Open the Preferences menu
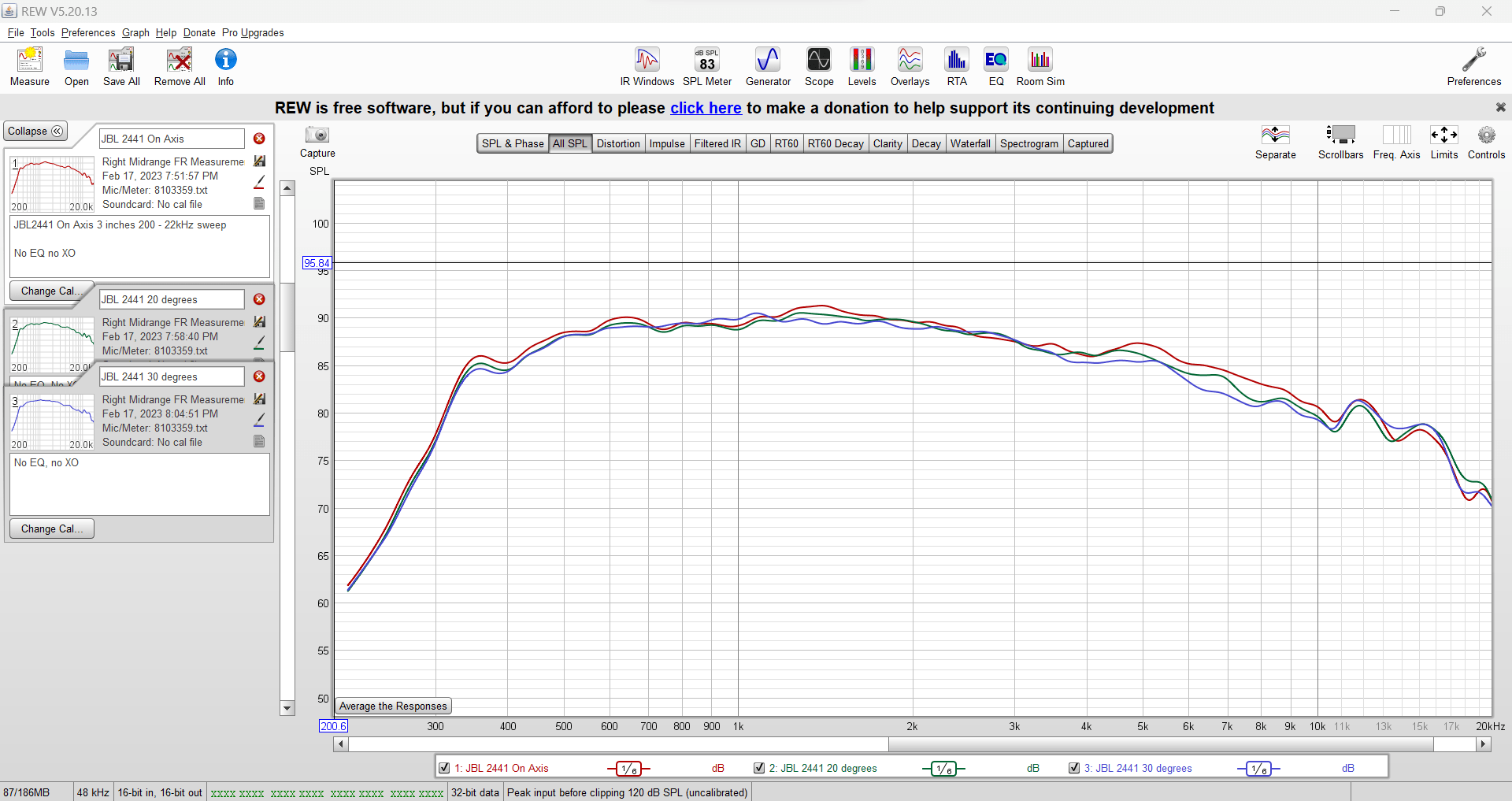This screenshot has height=801, width=1512. [88, 32]
